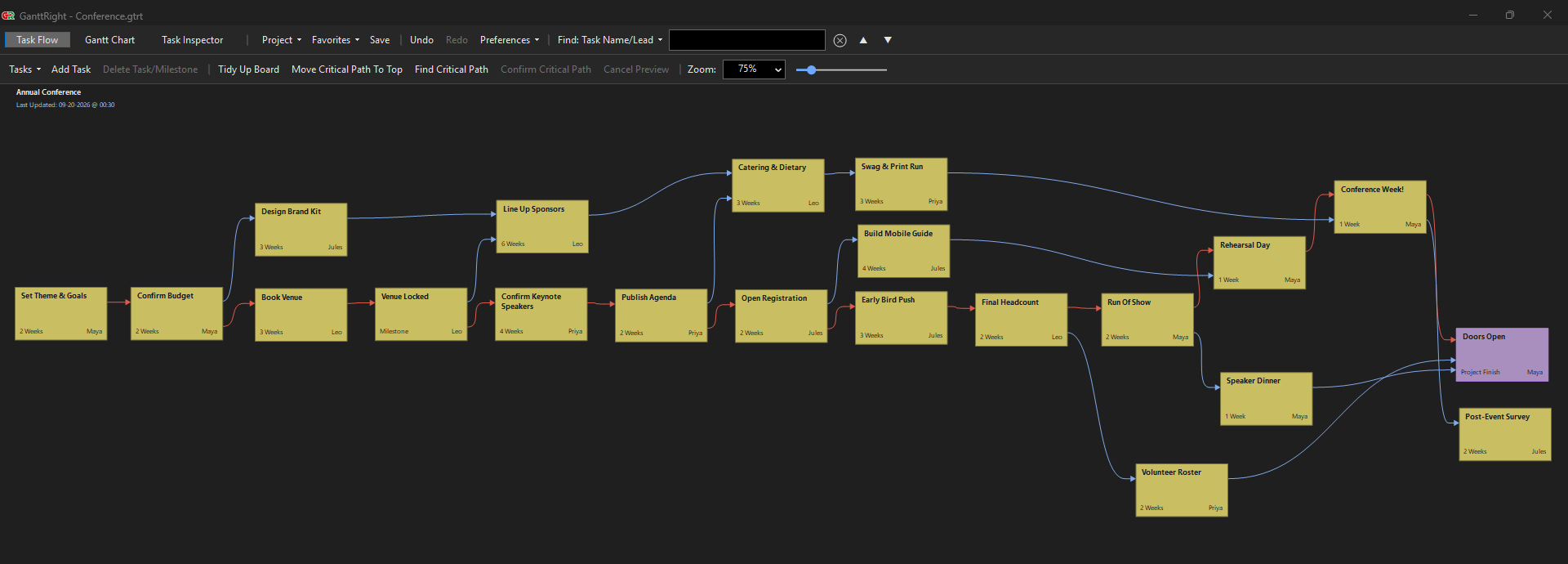Select the Speaker Dinner task card
The width and height of the screenshot is (1568, 564).
1267,399
